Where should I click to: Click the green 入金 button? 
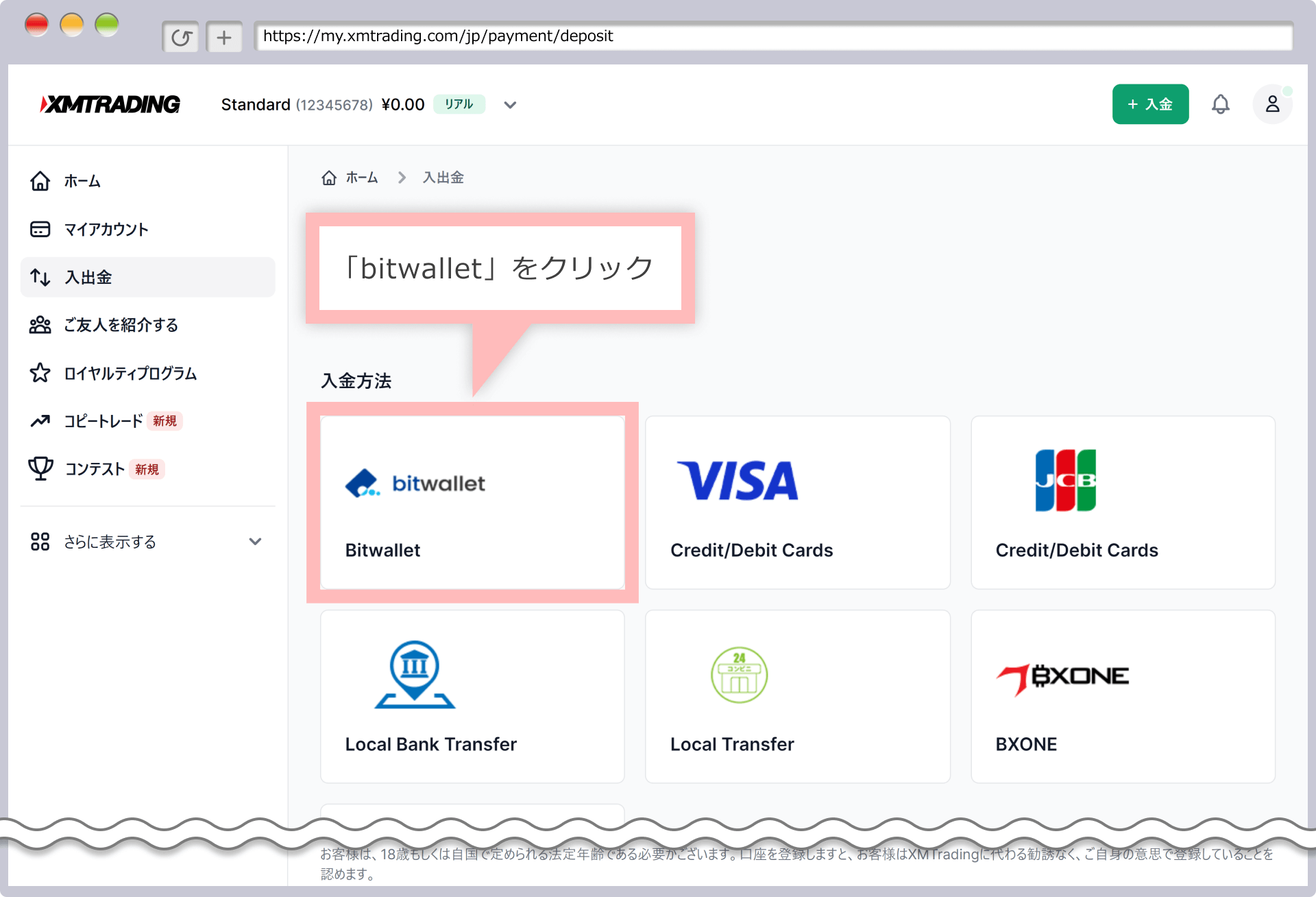(x=1150, y=104)
